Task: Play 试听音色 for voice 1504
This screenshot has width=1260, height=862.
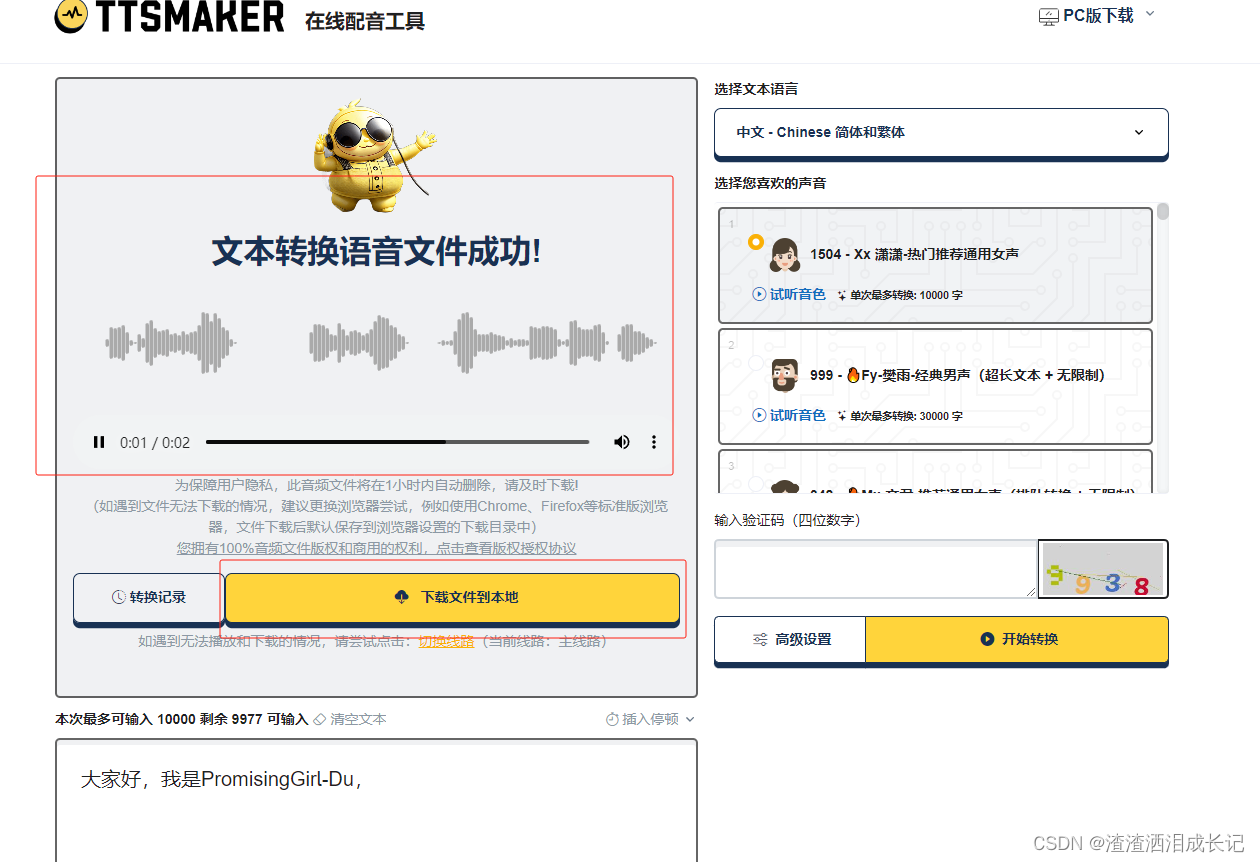Action: 789,294
